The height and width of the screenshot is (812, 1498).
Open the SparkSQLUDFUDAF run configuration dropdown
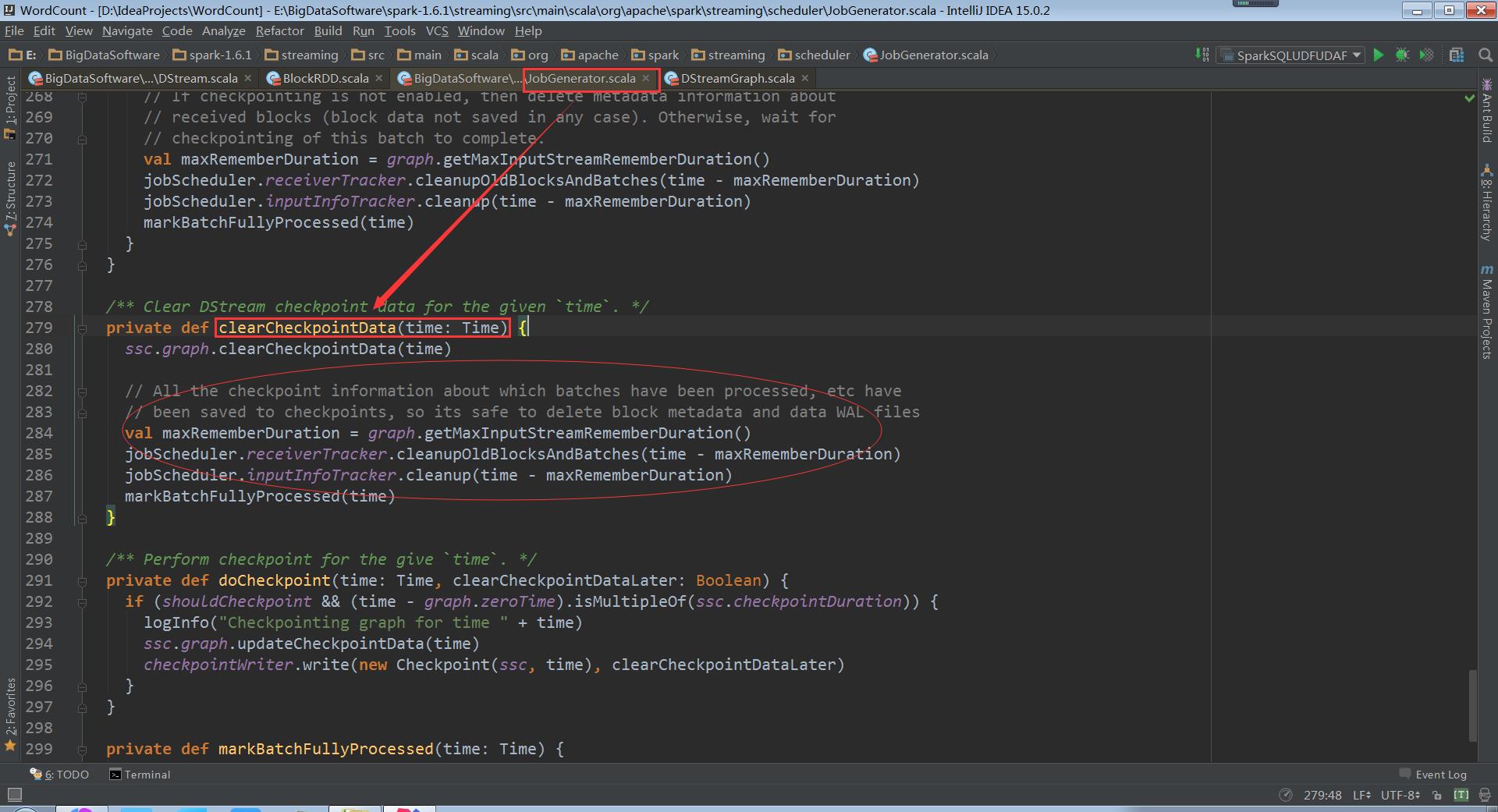click(1292, 55)
